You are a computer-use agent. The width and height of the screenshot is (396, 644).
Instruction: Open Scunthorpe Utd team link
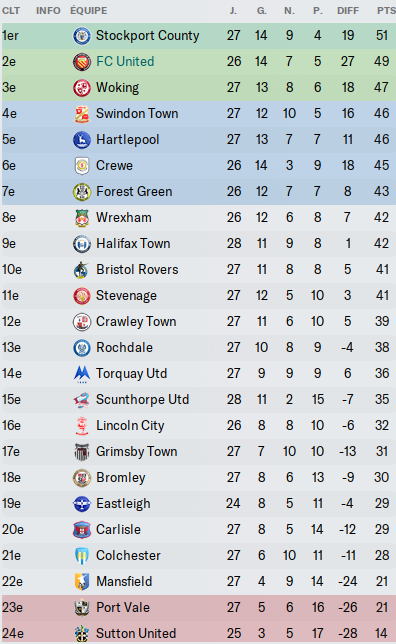click(x=142, y=399)
